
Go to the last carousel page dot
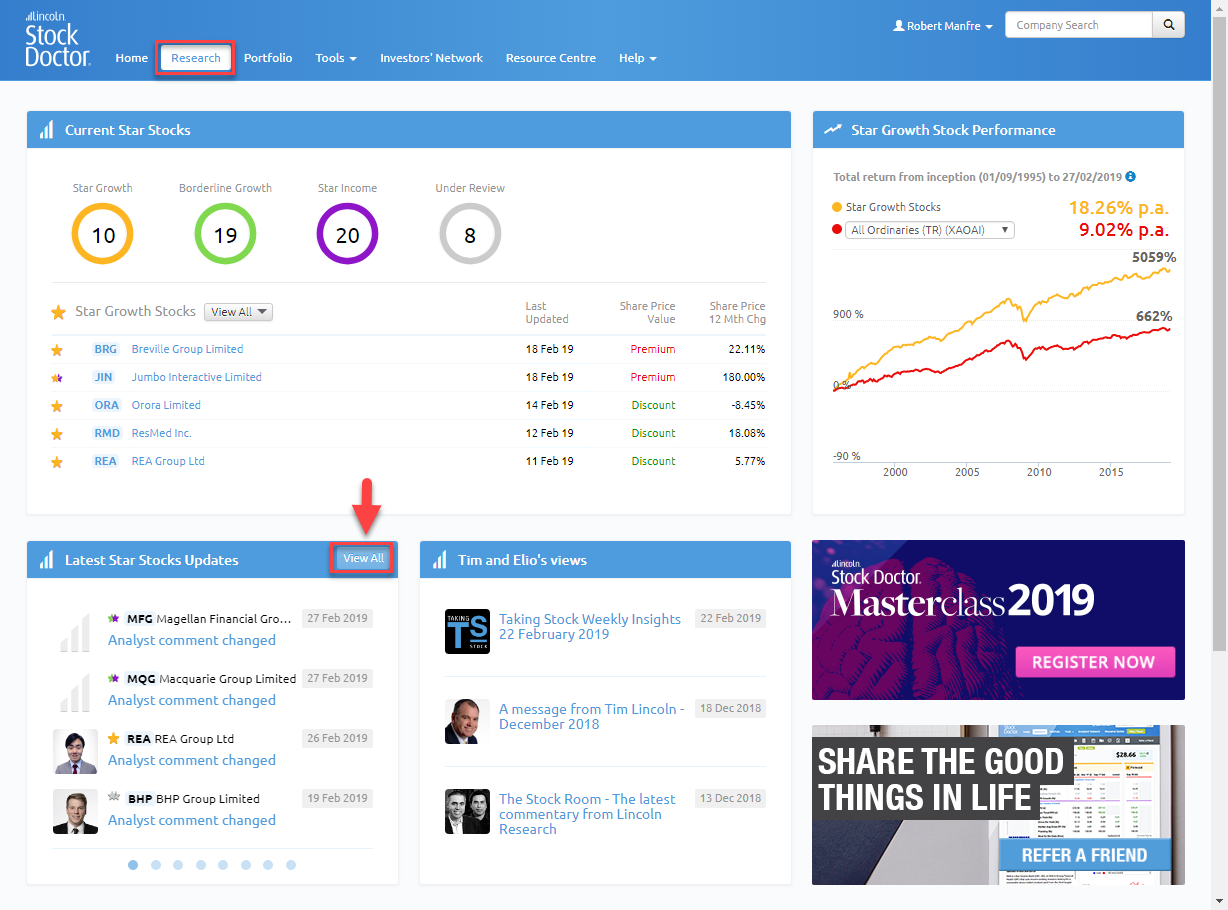click(x=291, y=865)
